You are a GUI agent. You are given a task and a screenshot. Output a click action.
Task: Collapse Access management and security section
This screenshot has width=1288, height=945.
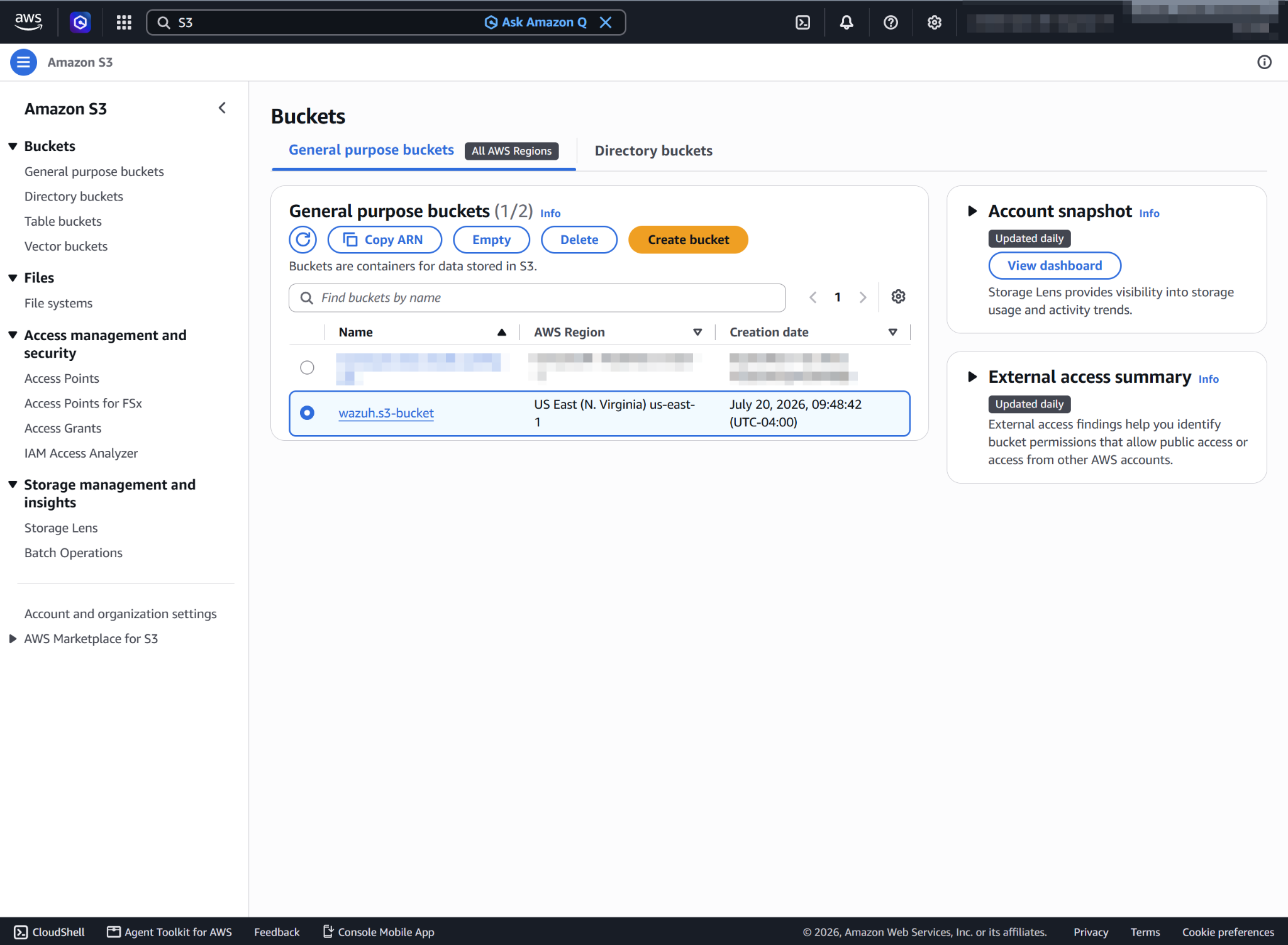[x=13, y=335]
